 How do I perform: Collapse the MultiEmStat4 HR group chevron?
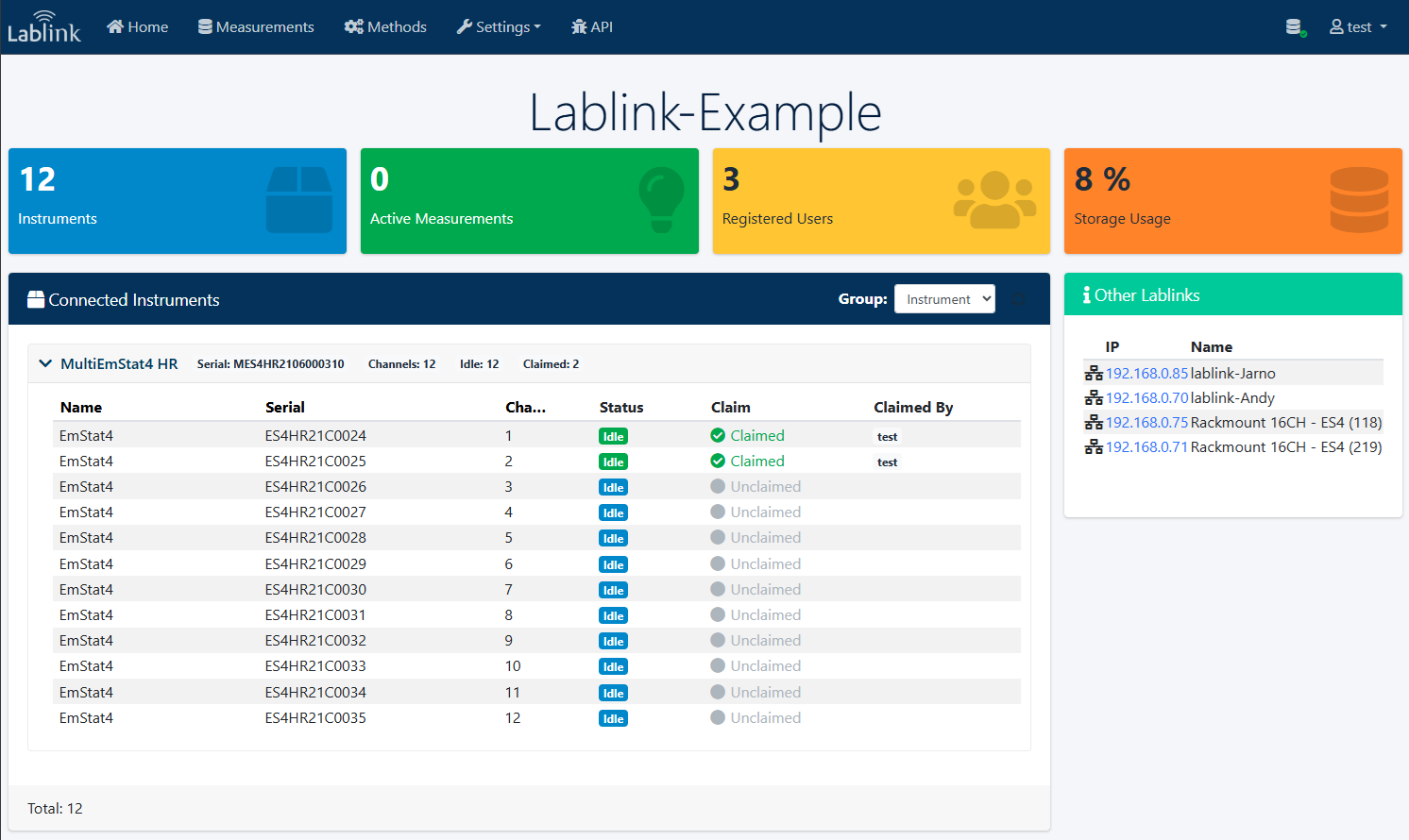[45, 363]
